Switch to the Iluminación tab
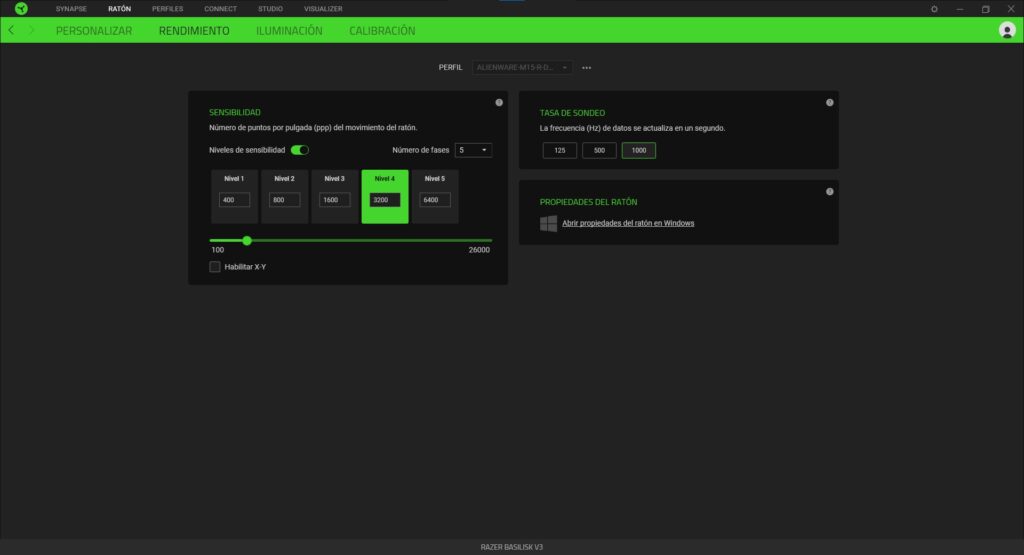 tap(289, 31)
